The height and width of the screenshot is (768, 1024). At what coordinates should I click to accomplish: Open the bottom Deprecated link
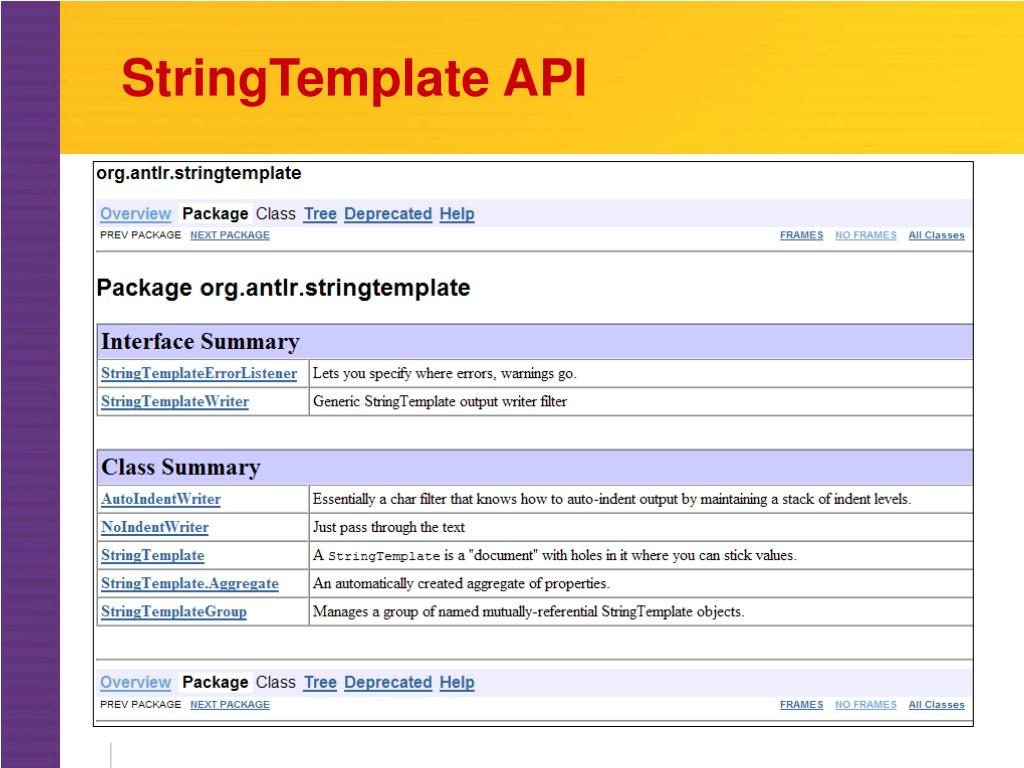tap(388, 682)
